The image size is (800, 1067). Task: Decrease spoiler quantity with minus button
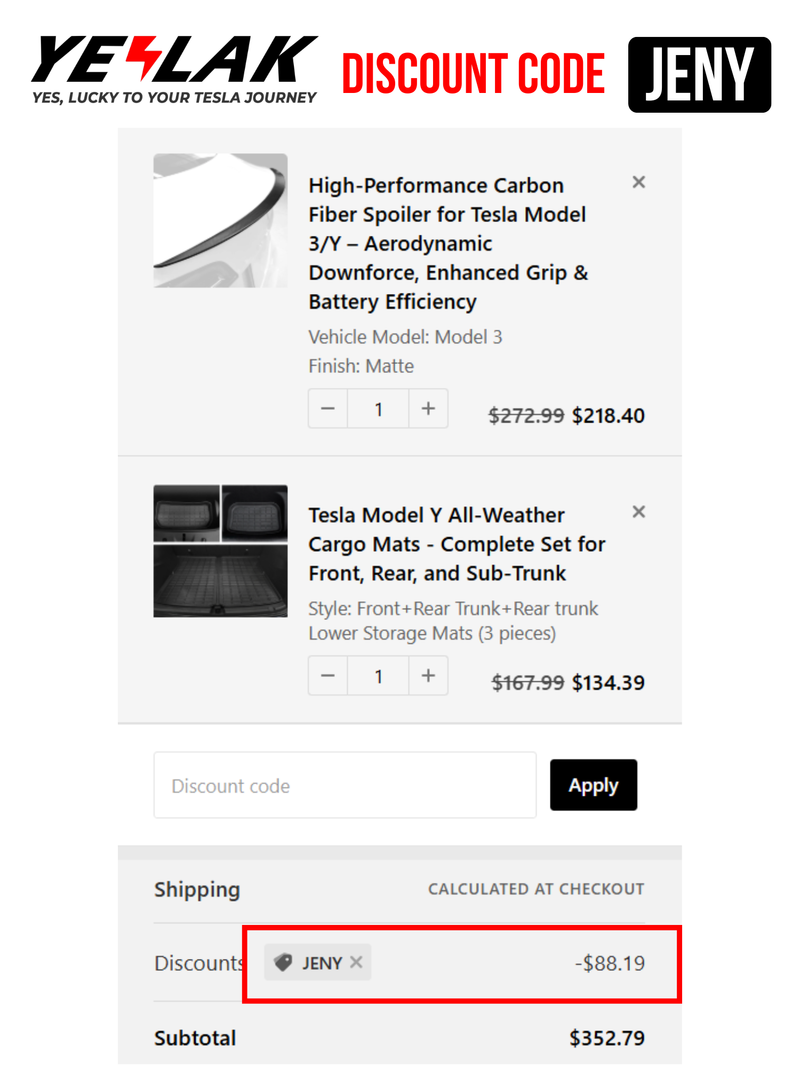tap(328, 409)
